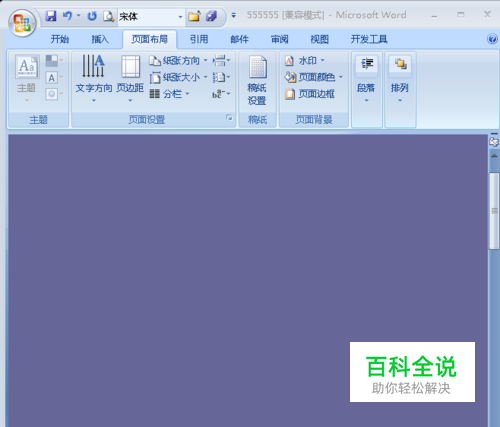Open the 页边距 margins tool
Screen dimensions: 500x427
130,78
